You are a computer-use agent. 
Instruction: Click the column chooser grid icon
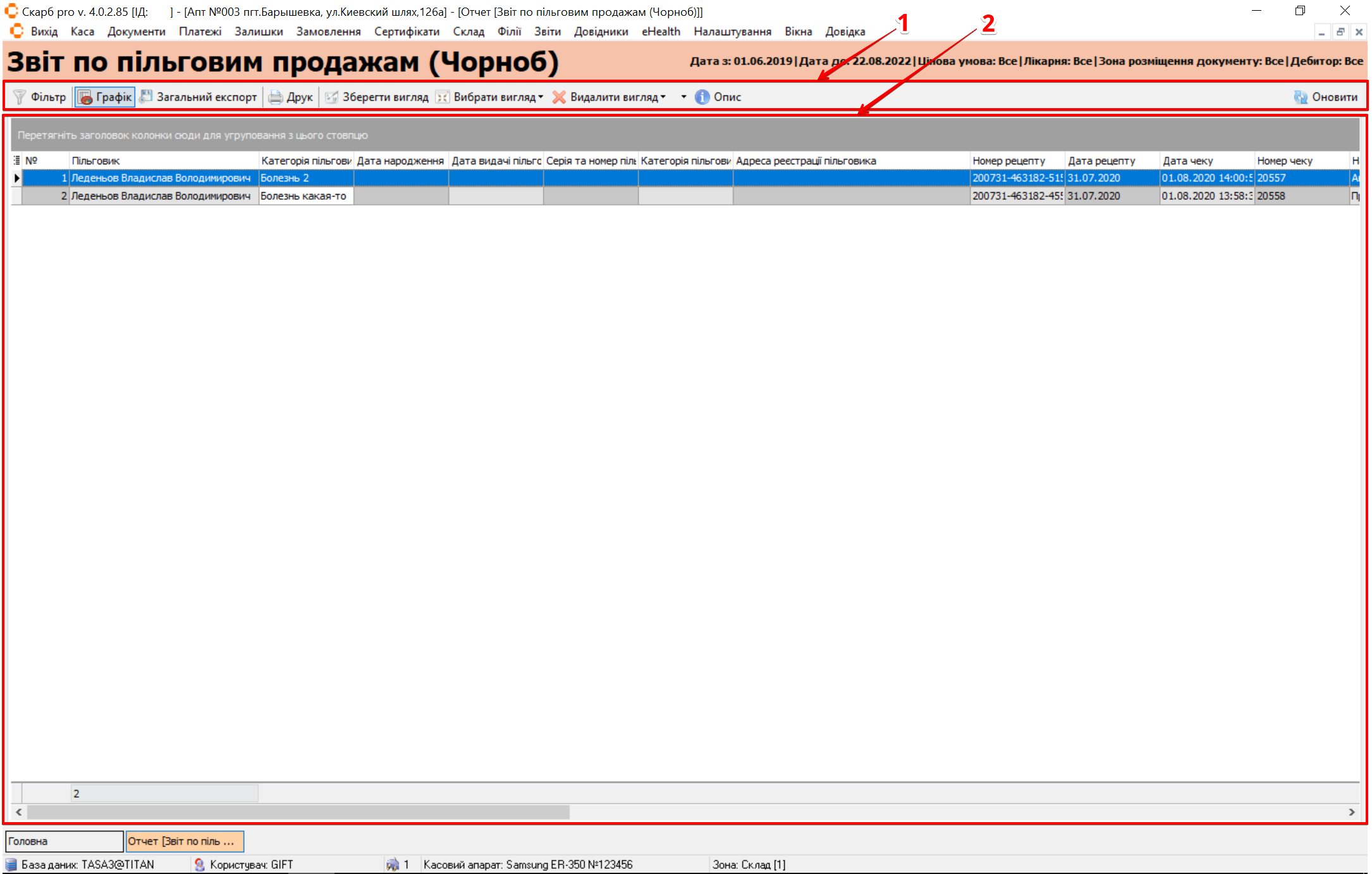(x=17, y=161)
